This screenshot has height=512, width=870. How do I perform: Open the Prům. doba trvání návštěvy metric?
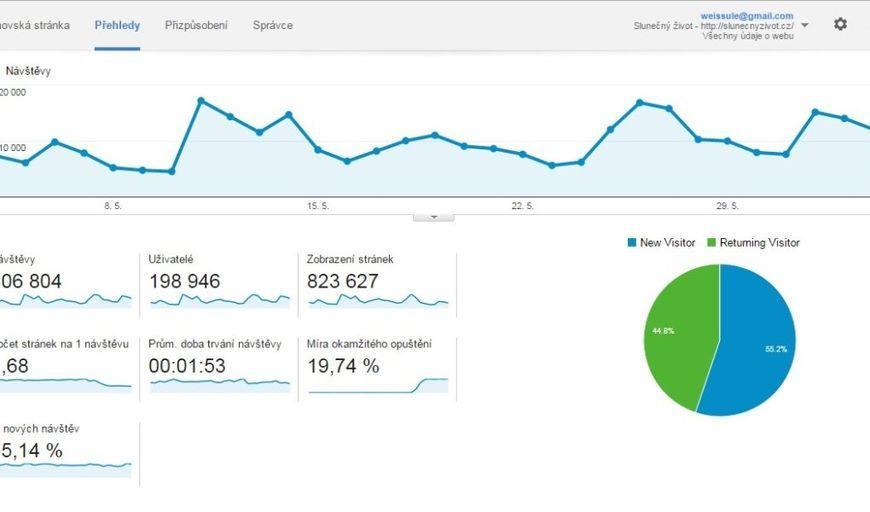click(x=215, y=345)
